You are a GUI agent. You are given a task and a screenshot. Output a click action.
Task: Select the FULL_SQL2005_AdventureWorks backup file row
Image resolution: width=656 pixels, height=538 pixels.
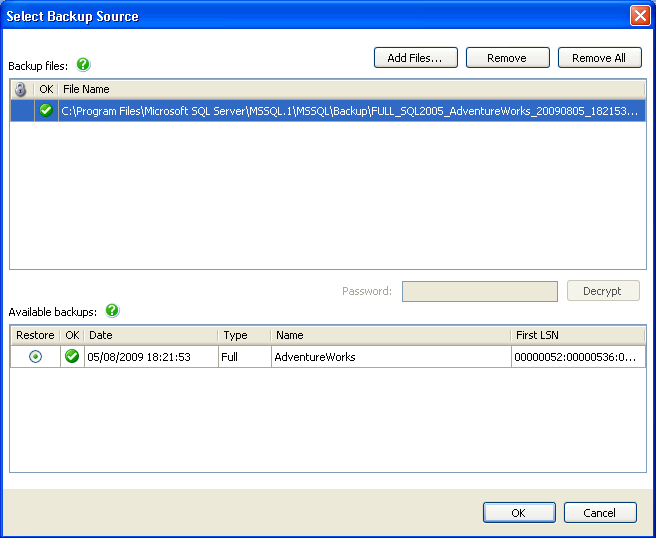(350, 111)
